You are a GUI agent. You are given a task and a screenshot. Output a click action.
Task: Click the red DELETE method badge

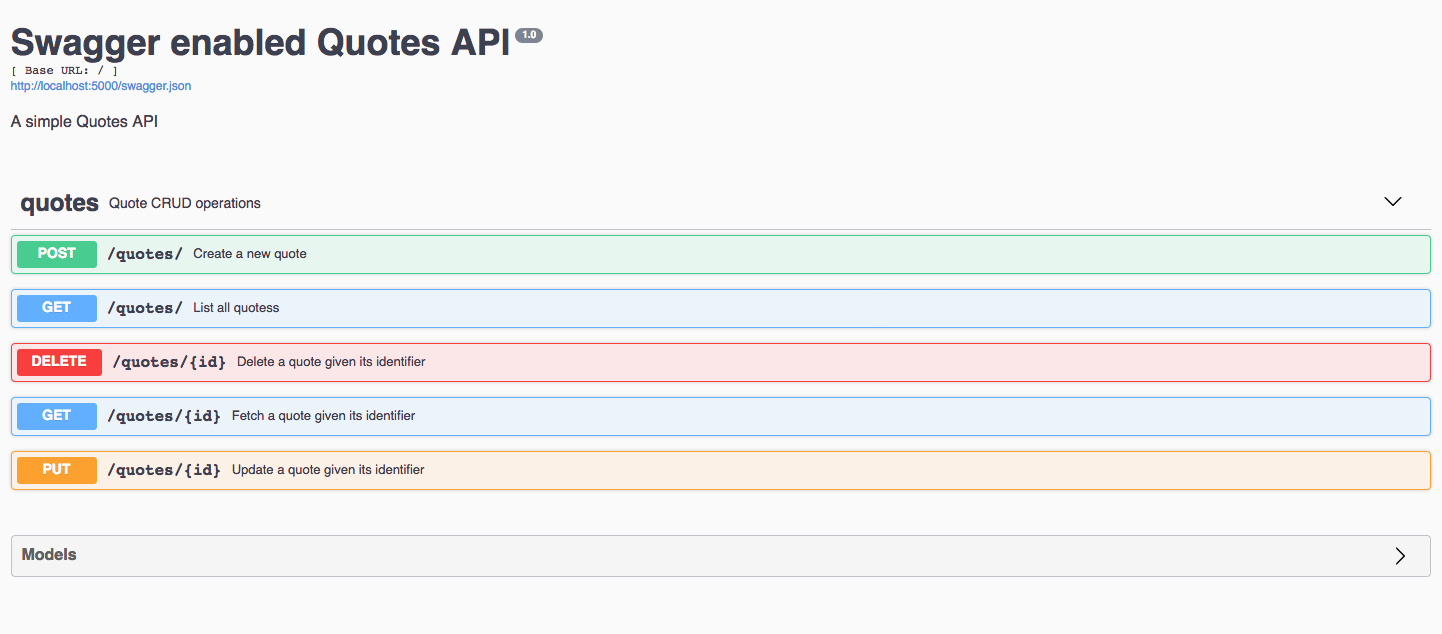(x=59, y=362)
